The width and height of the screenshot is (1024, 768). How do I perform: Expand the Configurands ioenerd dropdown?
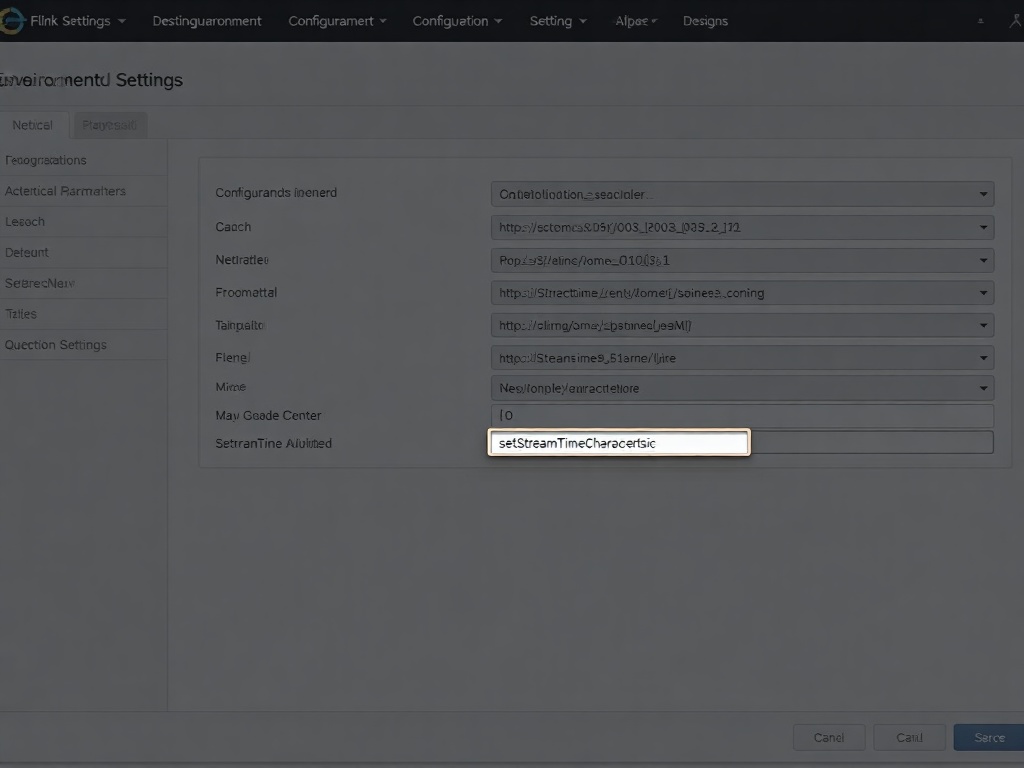click(x=742, y=194)
